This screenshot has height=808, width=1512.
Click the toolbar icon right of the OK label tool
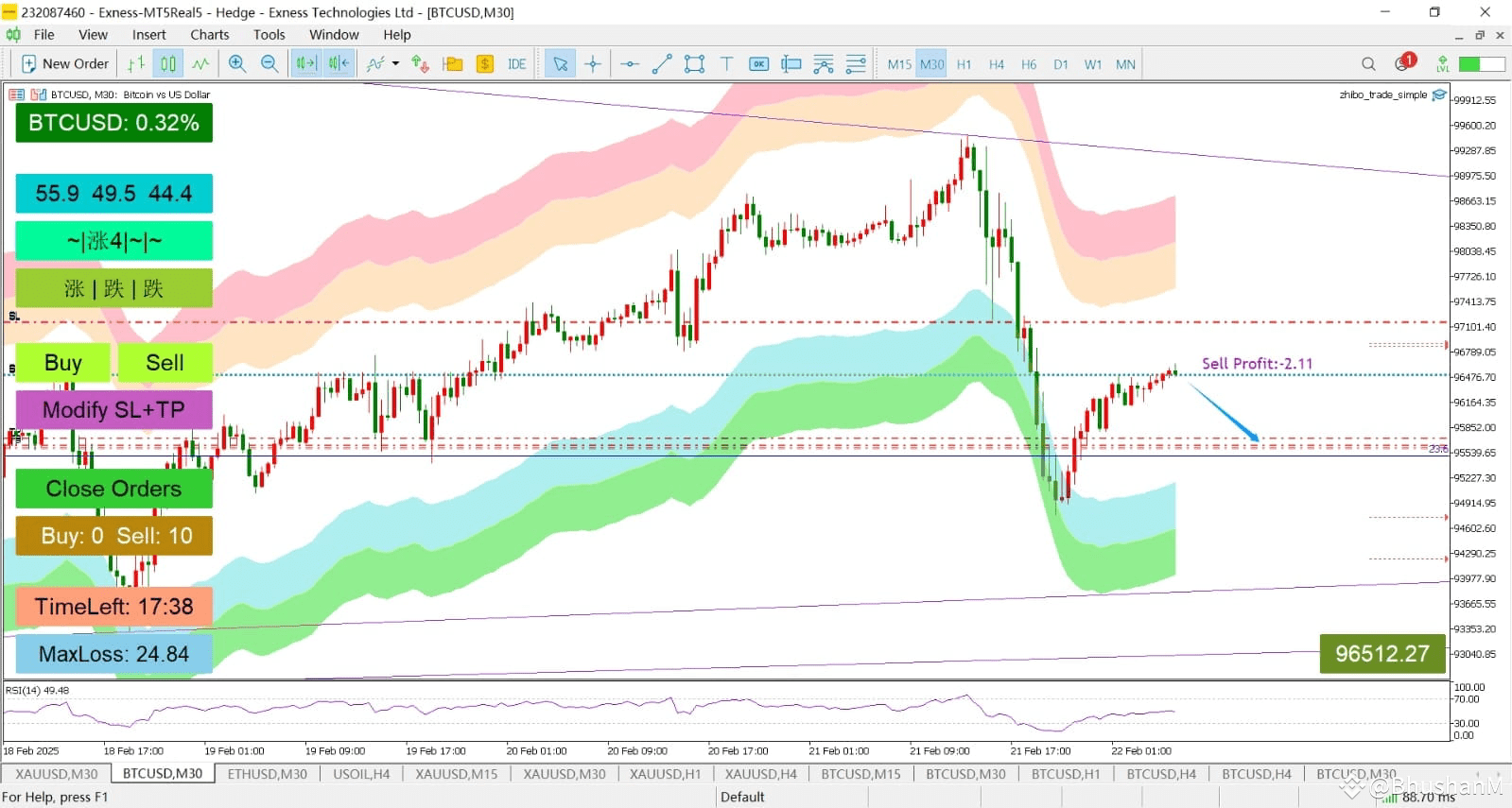[x=791, y=64]
